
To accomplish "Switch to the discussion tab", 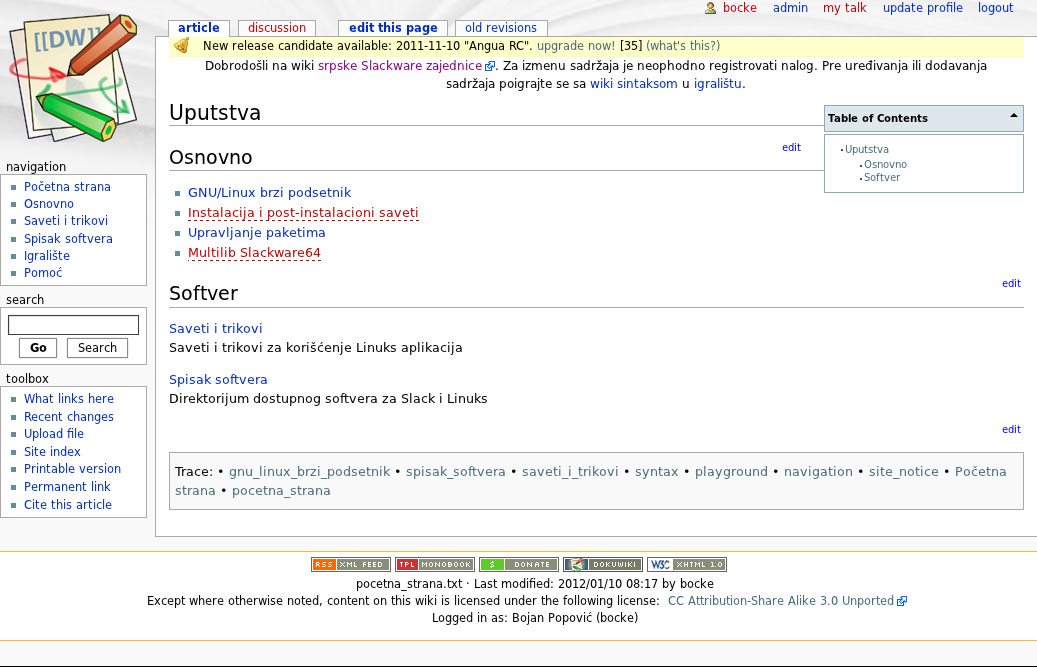I will tap(277, 28).
